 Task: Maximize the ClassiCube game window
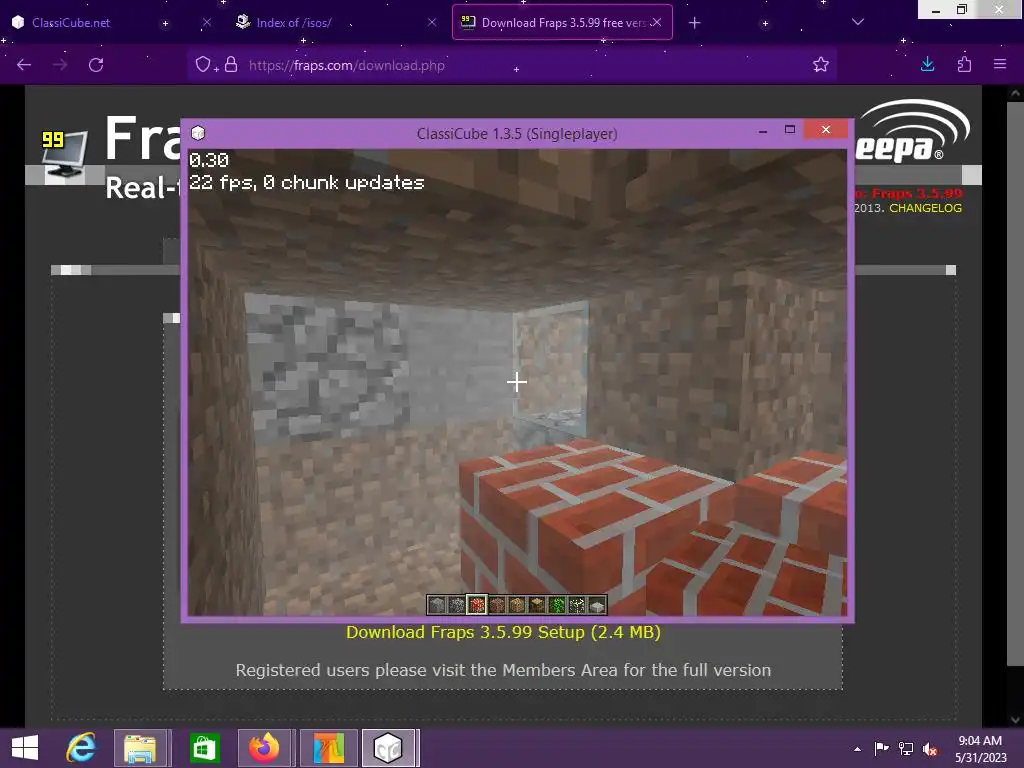pos(790,130)
